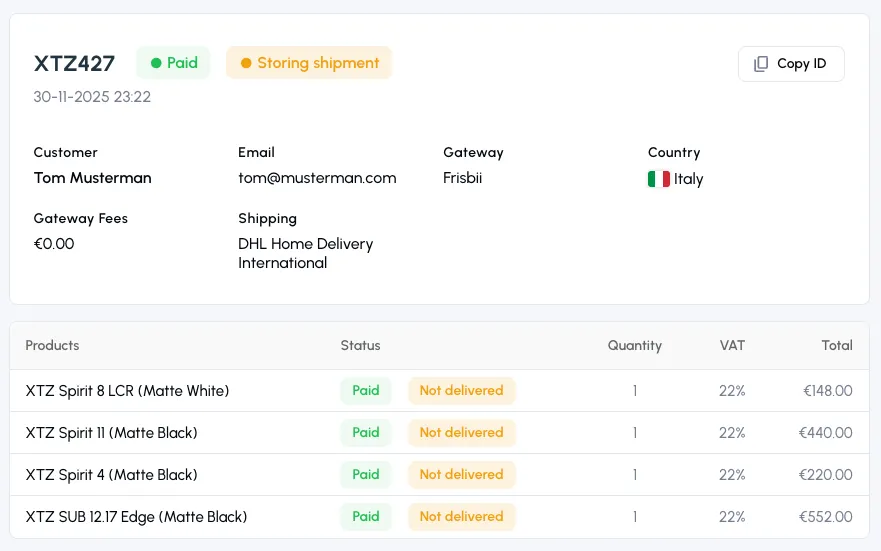Click Paid badge in XTZ Spirit 11 row
Screen dimensions: 881x551
pos(365,433)
